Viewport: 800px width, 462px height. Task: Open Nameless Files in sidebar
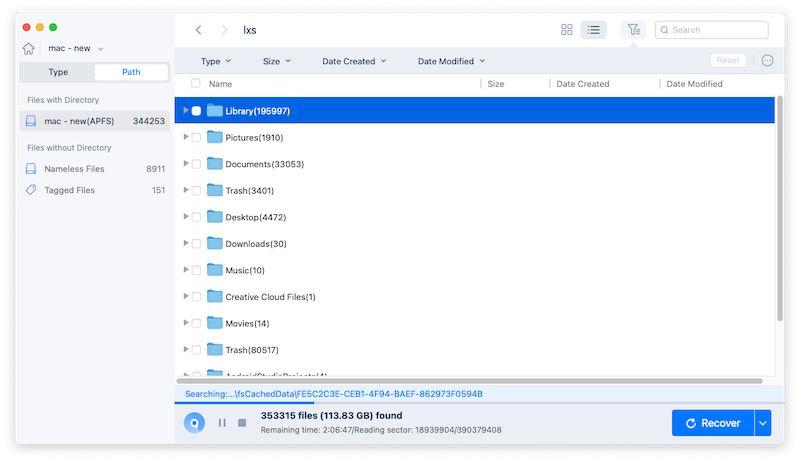tap(74, 169)
